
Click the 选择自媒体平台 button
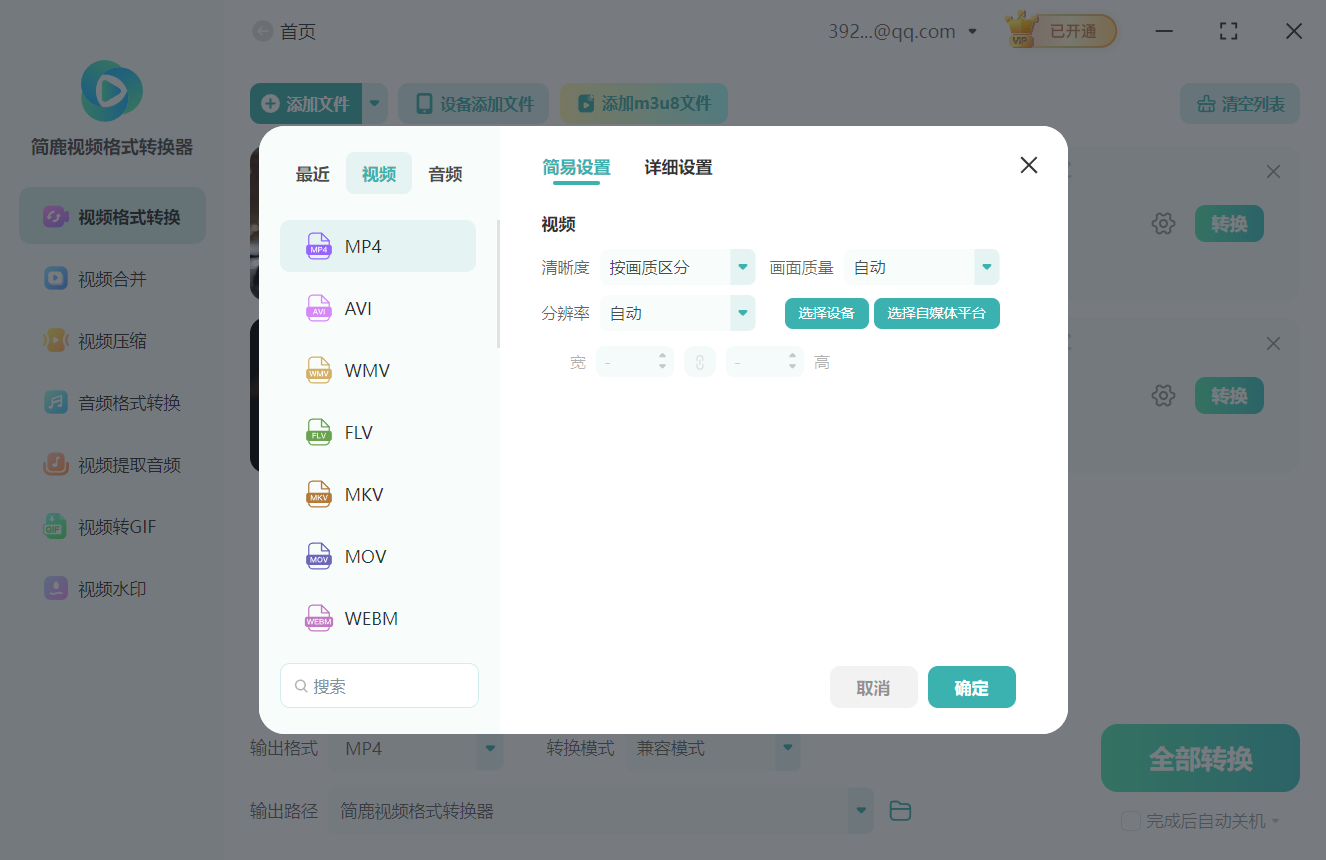[936, 313]
